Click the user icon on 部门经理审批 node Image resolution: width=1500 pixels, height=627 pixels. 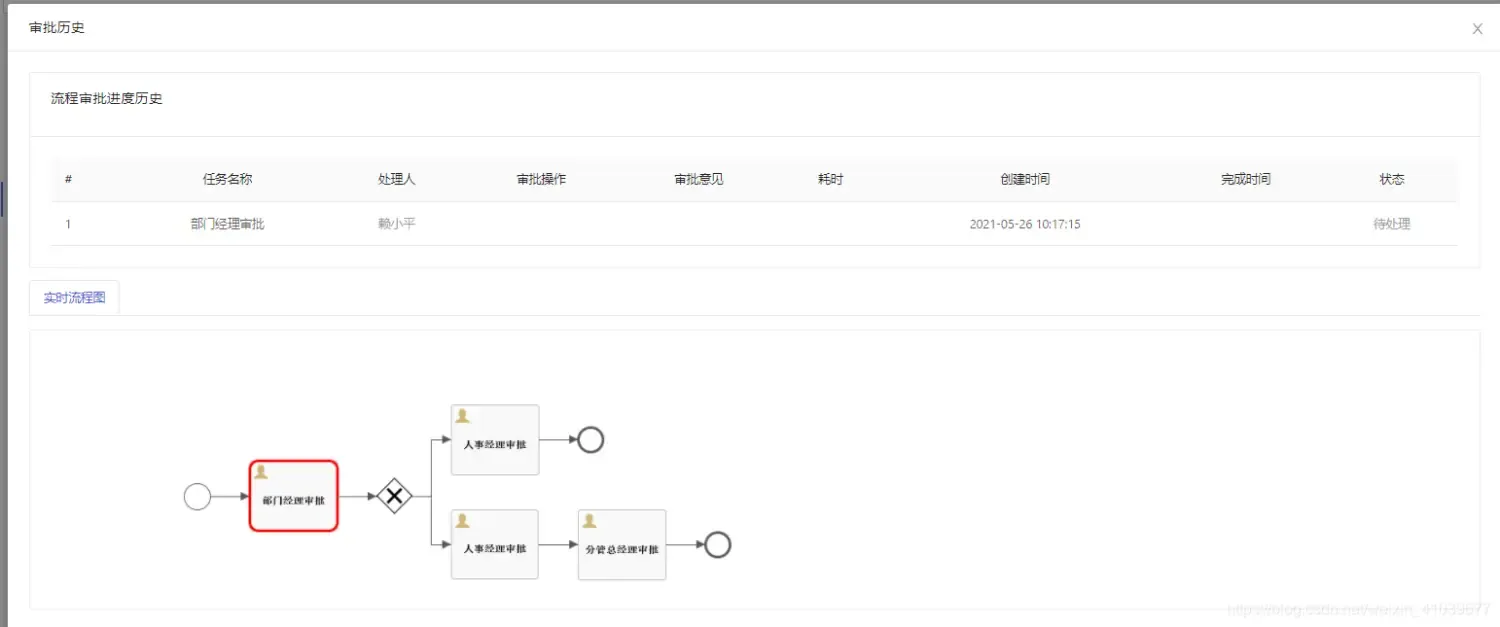pyautogui.click(x=262, y=470)
